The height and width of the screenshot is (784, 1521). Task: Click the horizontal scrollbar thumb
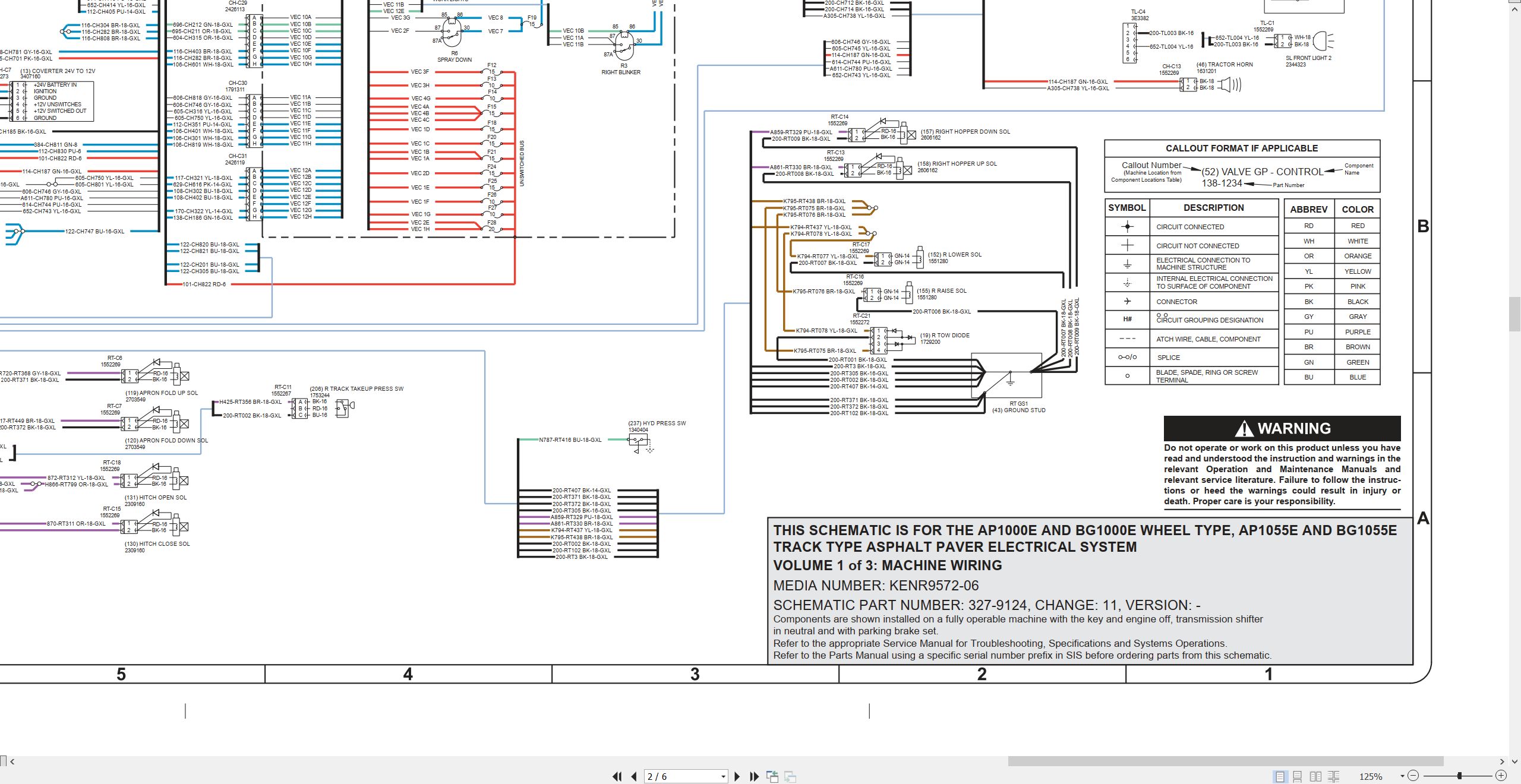[x=1226, y=761]
